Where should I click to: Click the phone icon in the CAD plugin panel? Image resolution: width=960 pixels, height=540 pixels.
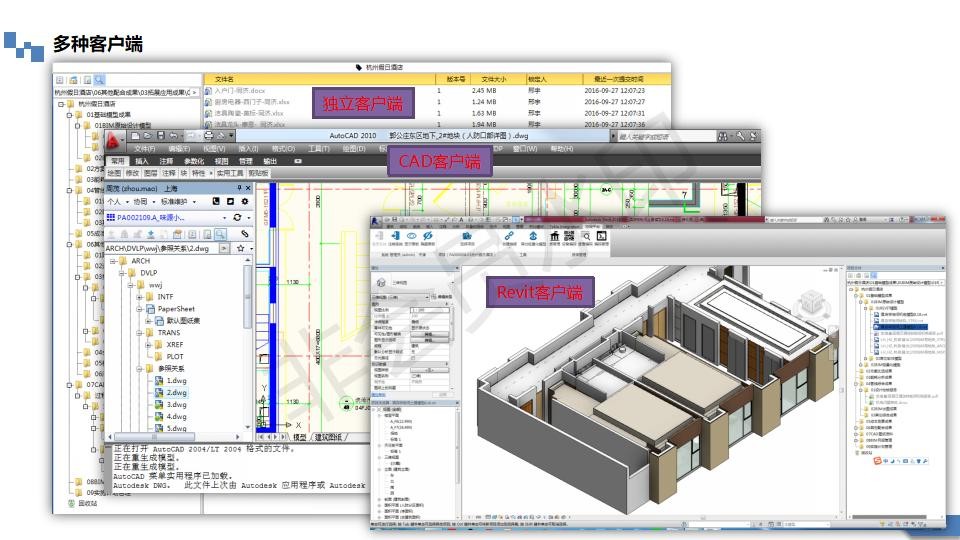click(216, 201)
